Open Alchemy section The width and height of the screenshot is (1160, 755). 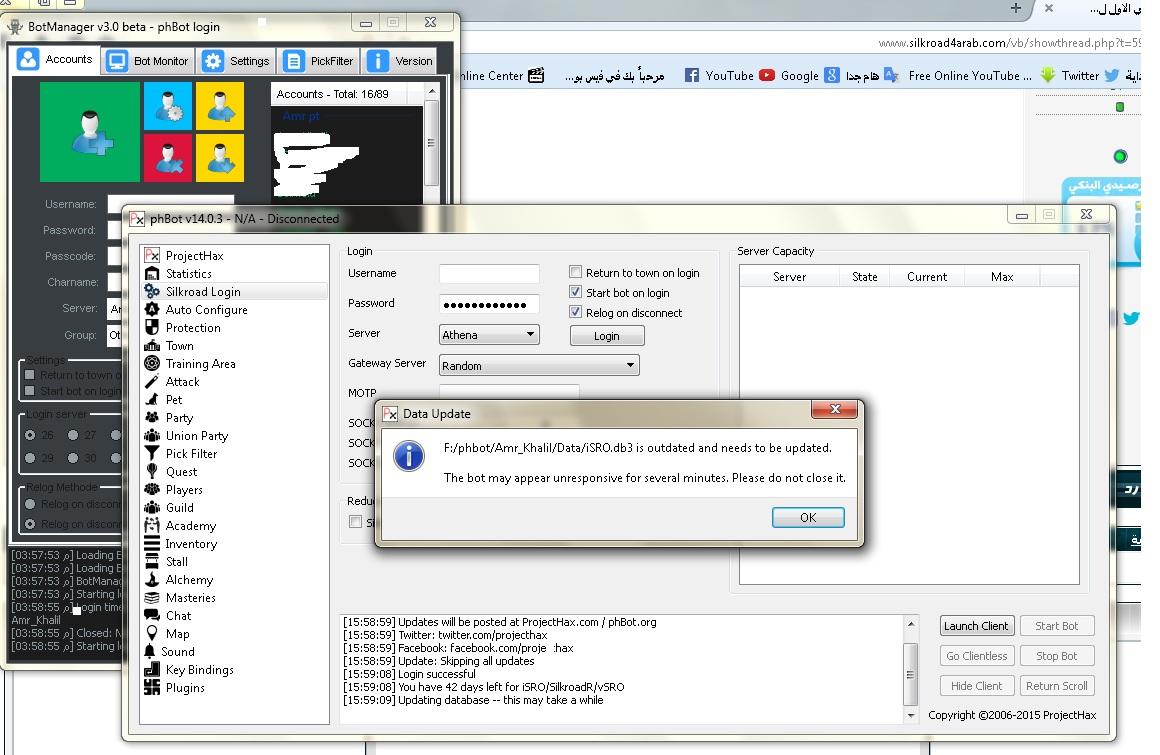pos(189,580)
